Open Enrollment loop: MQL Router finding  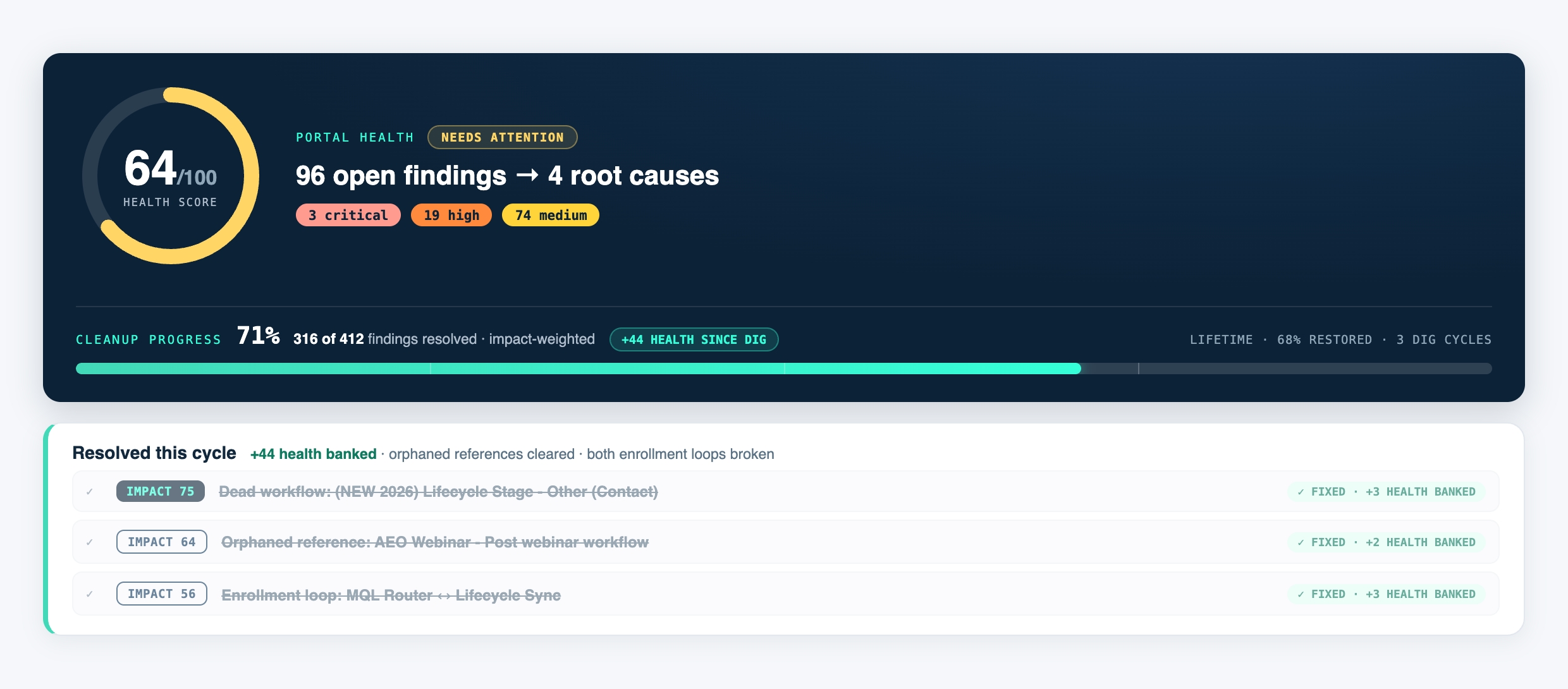click(391, 595)
